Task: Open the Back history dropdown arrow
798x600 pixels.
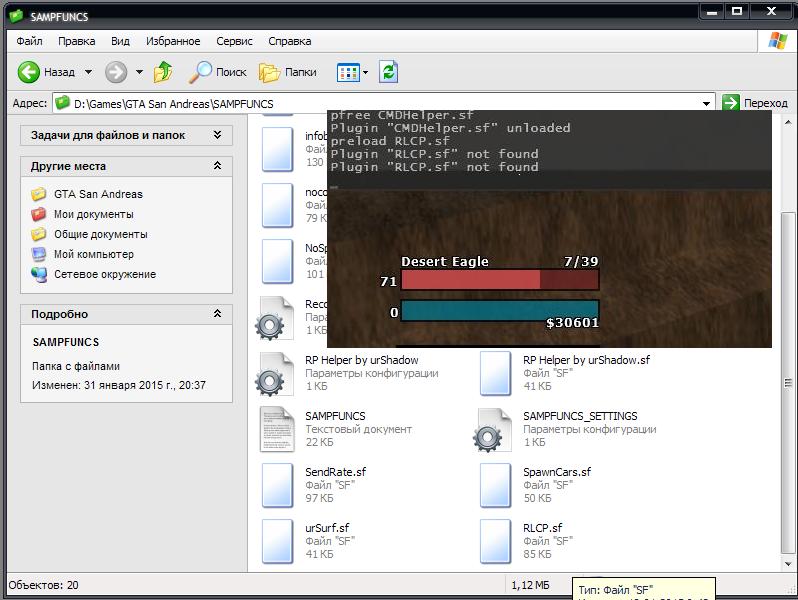Action: click(x=88, y=72)
